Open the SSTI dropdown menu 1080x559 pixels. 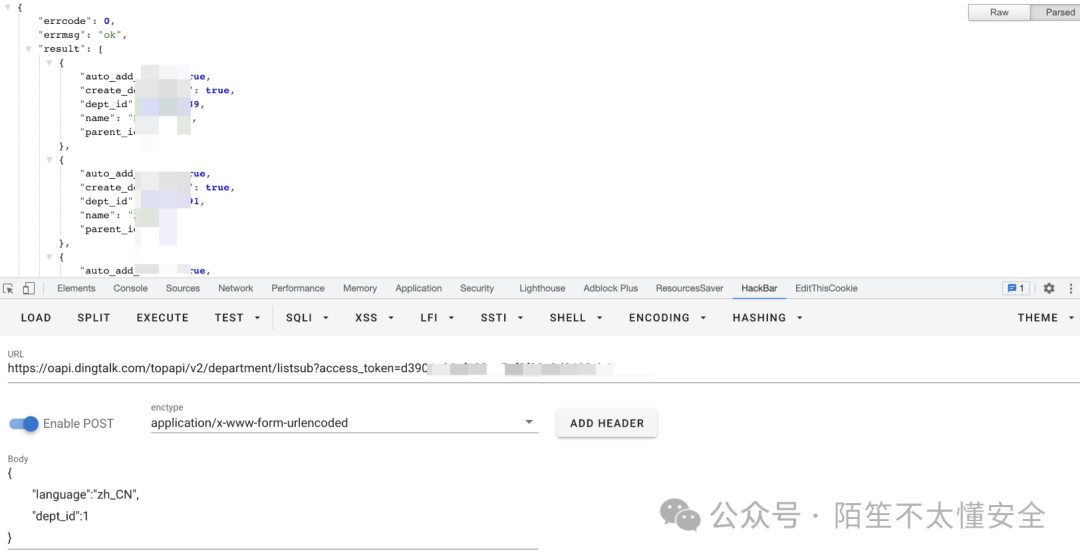point(501,317)
